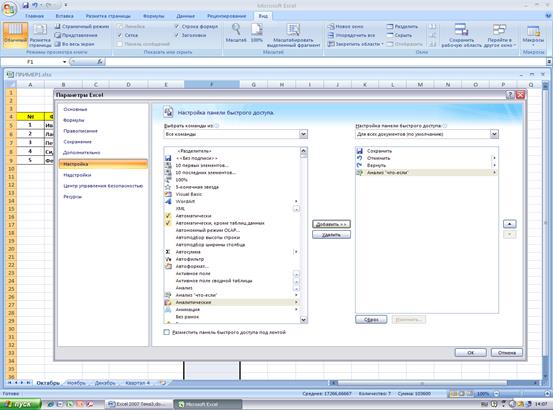Click OK in Параметры Excel dialog
553x410 pixels.
click(x=470, y=353)
